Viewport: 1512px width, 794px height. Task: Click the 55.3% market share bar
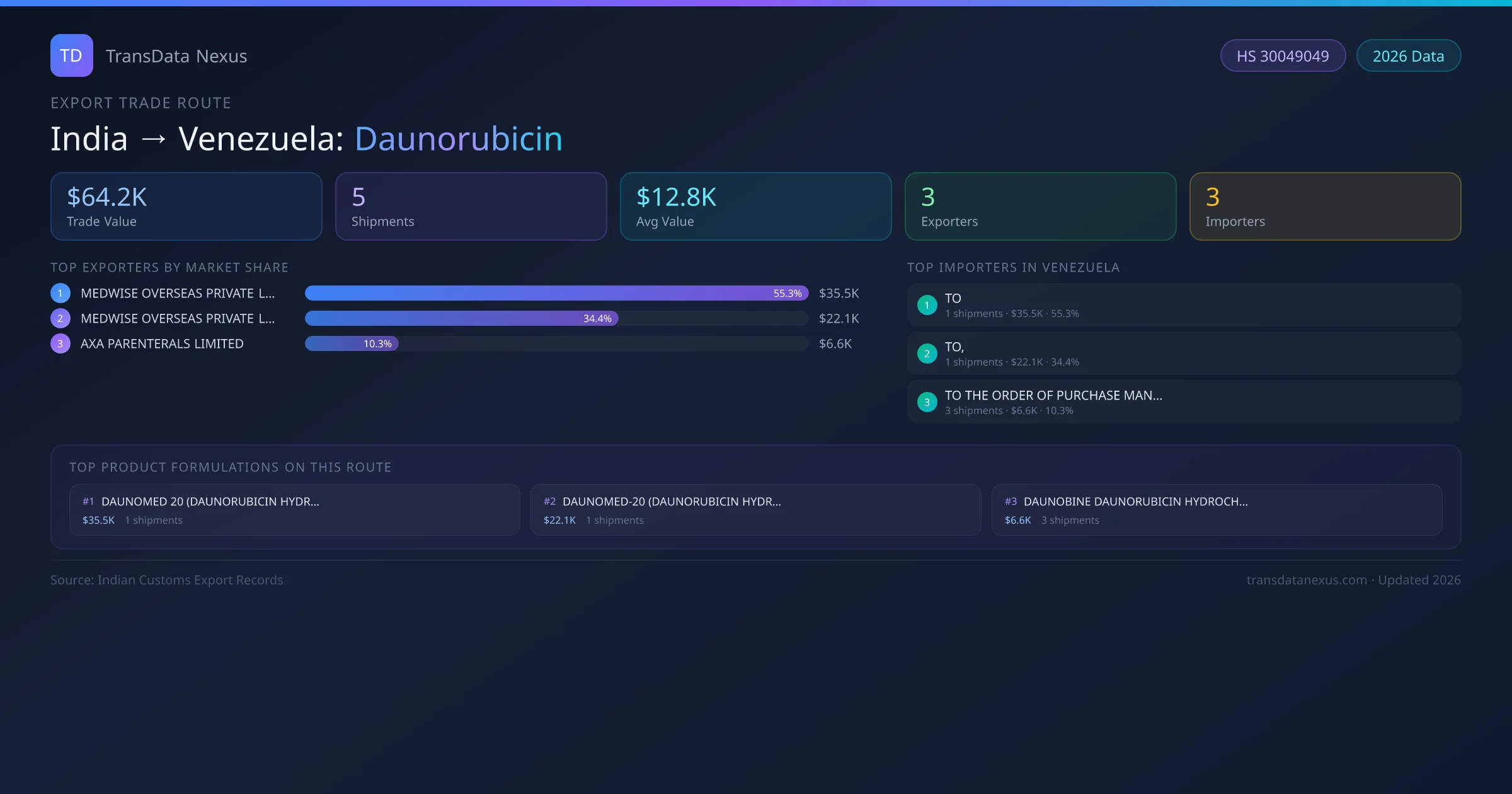(556, 293)
